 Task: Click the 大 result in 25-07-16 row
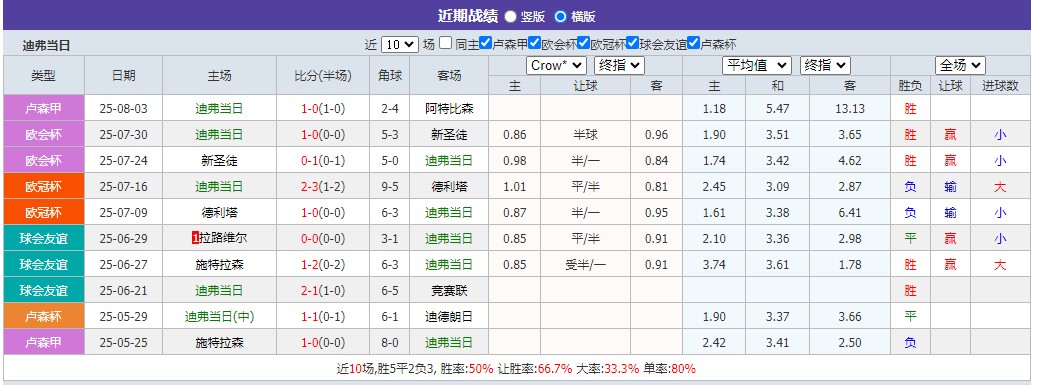tap(1000, 187)
